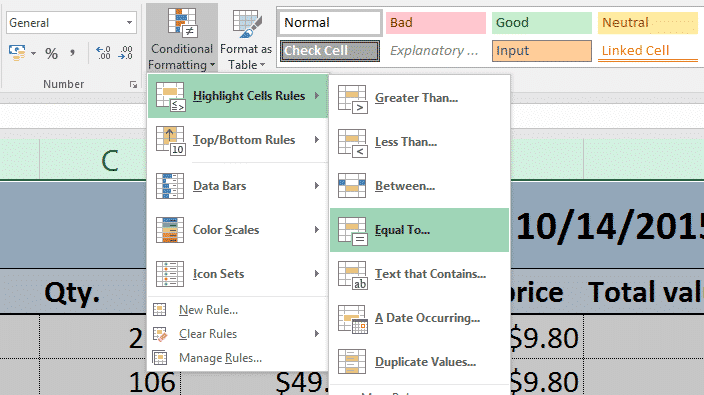
Task: Select Between rule
Action: coord(419,186)
